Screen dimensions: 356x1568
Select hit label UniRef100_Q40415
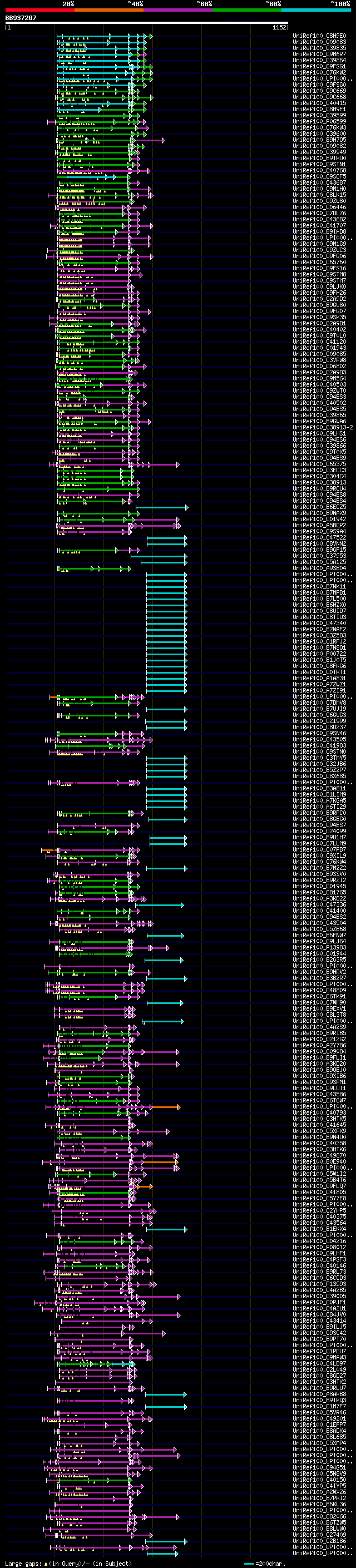click(x=319, y=103)
